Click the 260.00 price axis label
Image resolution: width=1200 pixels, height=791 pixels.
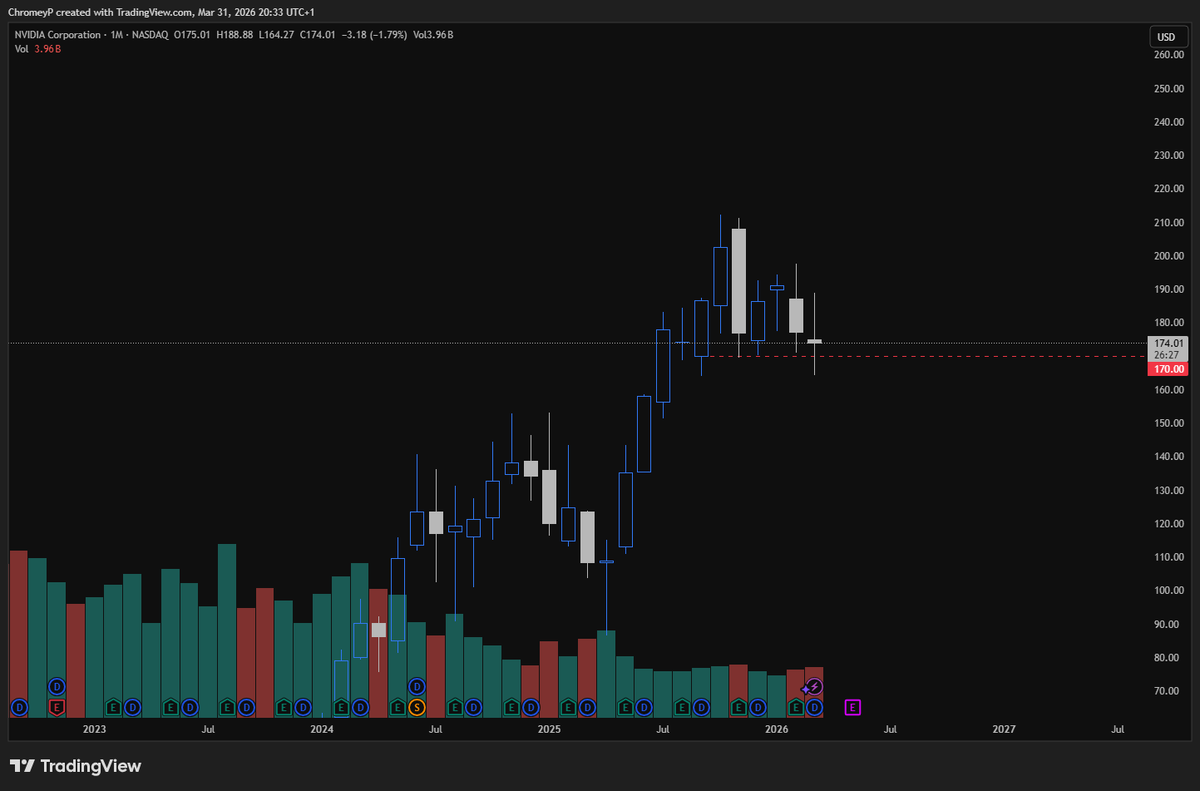click(1169, 55)
